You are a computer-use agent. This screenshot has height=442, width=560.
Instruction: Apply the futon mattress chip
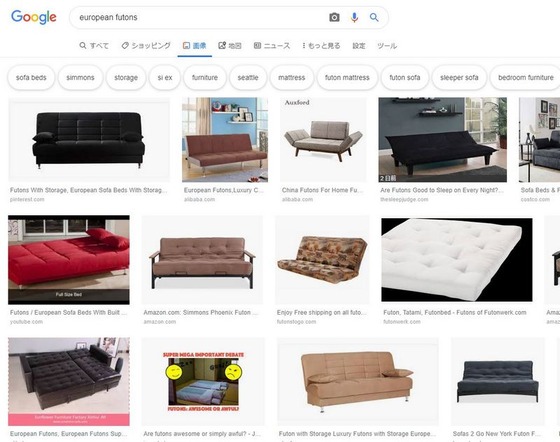tap(347, 77)
